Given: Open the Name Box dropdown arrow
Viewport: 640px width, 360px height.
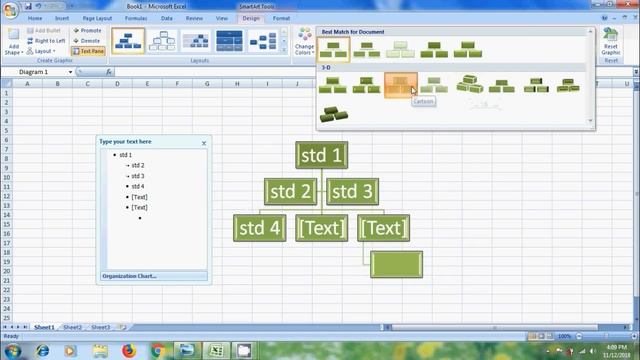Looking at the screenshot, I should [70, 72].
